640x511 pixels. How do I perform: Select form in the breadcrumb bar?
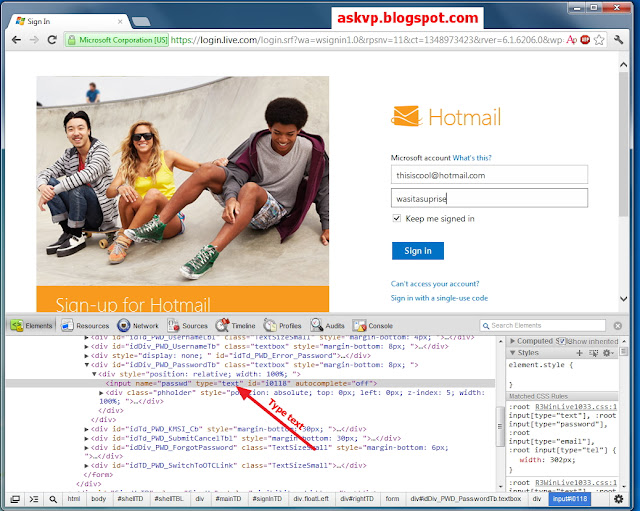pyautogui.click(x=392, y=499)
